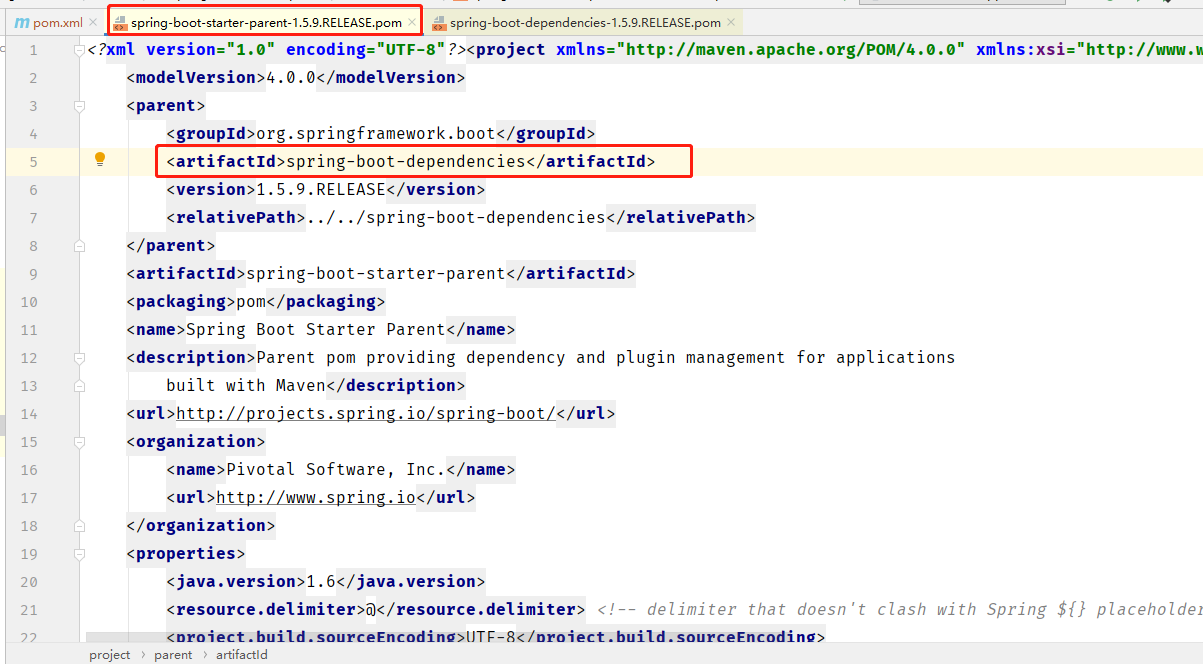Select the 'parent' breadcrumb
Viewport: 1203px width, 664px height.
point(173,655)
